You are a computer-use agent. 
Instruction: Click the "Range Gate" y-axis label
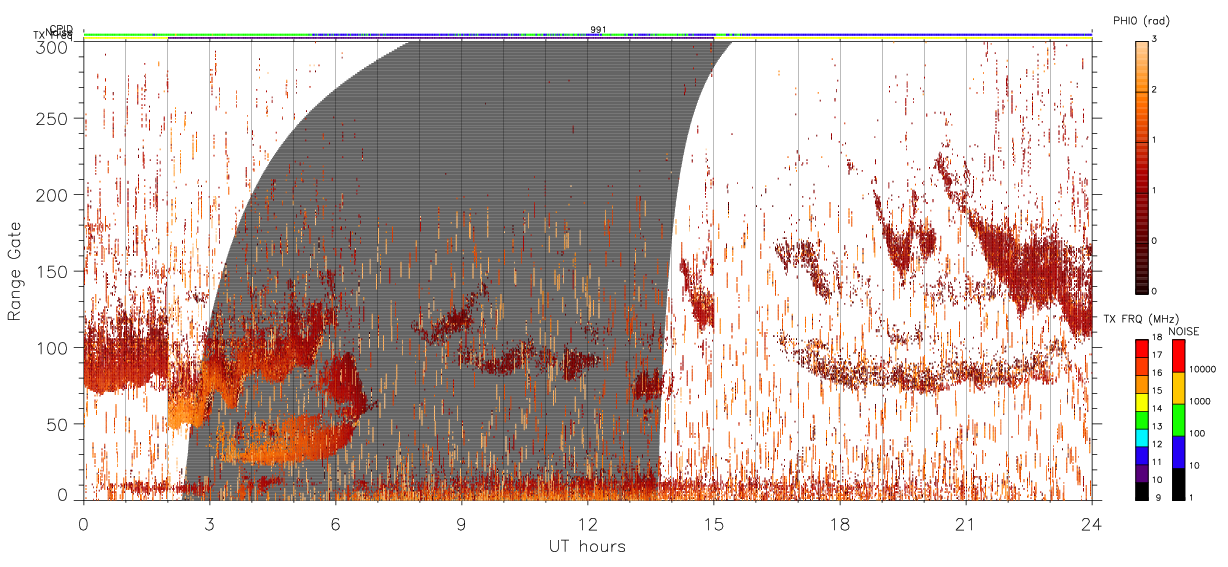click(x=15, y=272)
